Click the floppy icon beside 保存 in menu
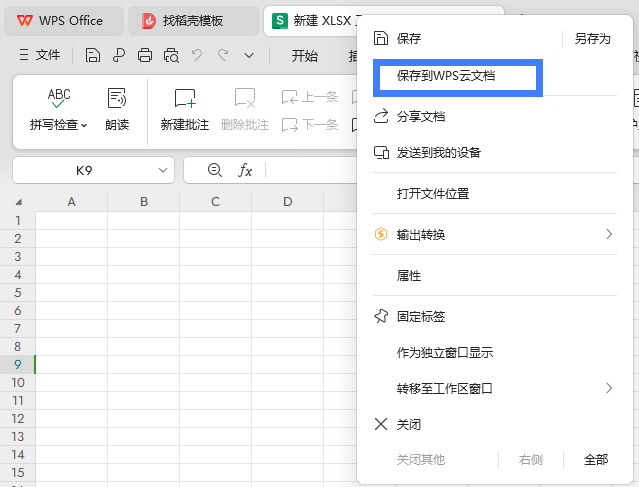 (x=381, y=38)
